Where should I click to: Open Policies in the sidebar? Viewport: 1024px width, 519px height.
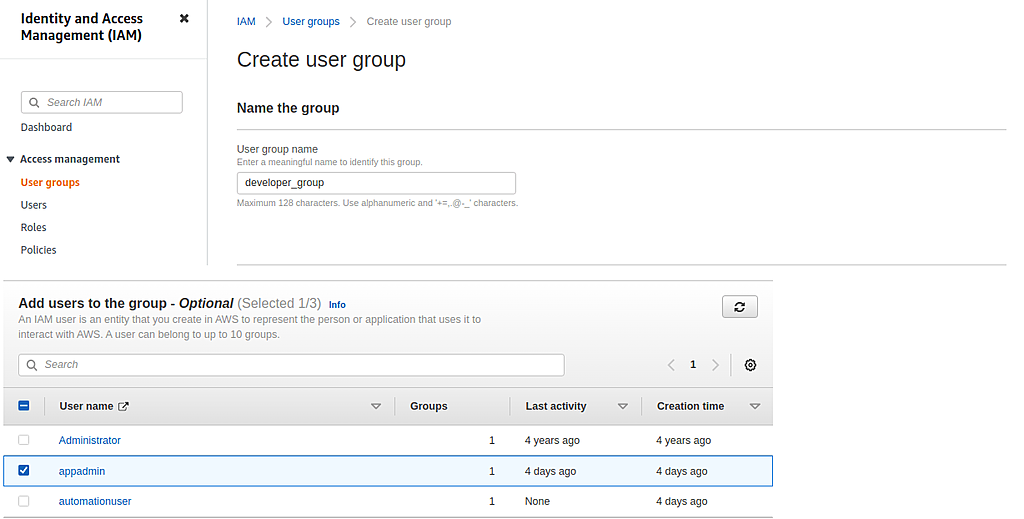tap(39, 250)
